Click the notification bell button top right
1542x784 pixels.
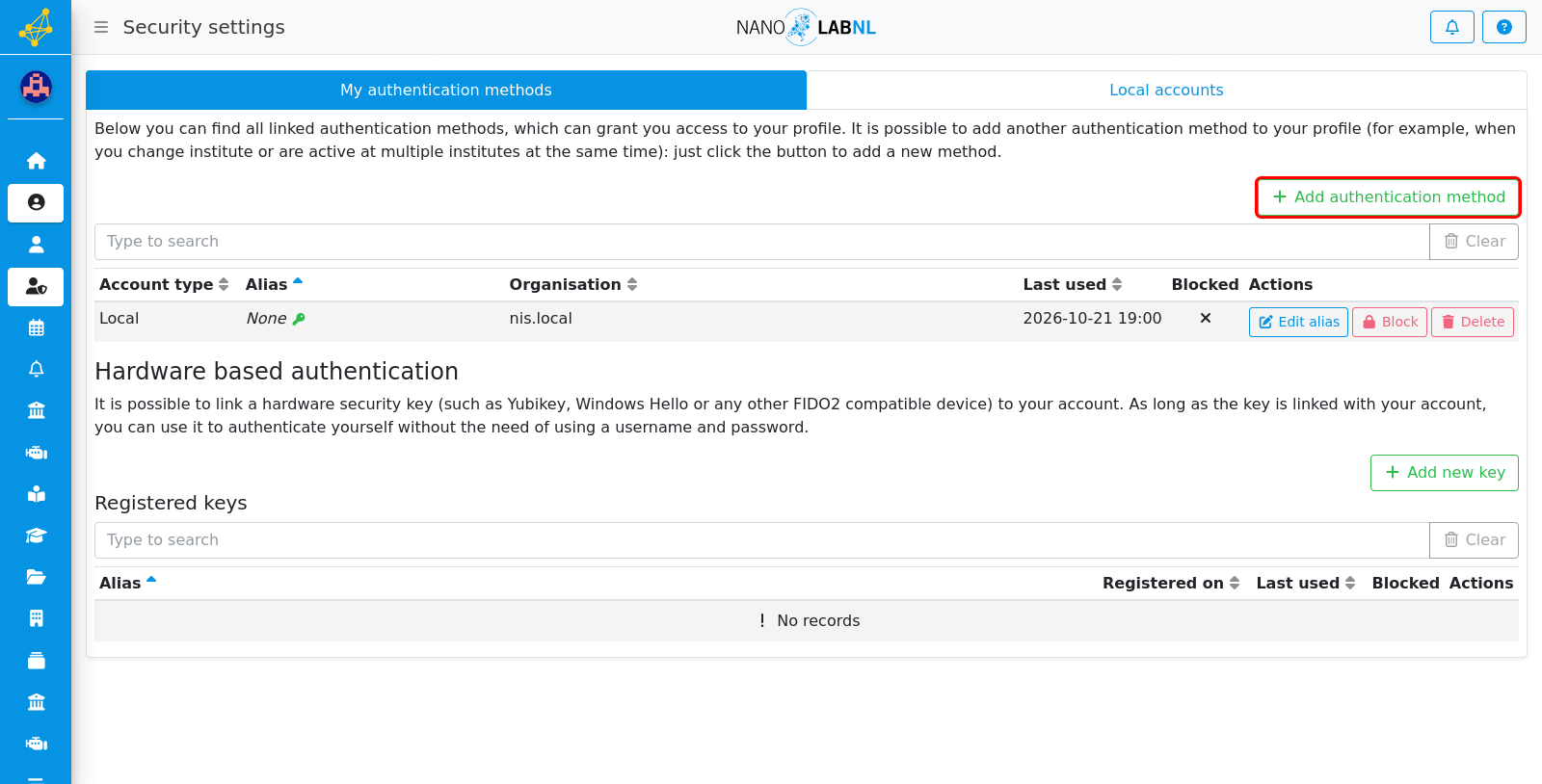tap(1451, 27)
